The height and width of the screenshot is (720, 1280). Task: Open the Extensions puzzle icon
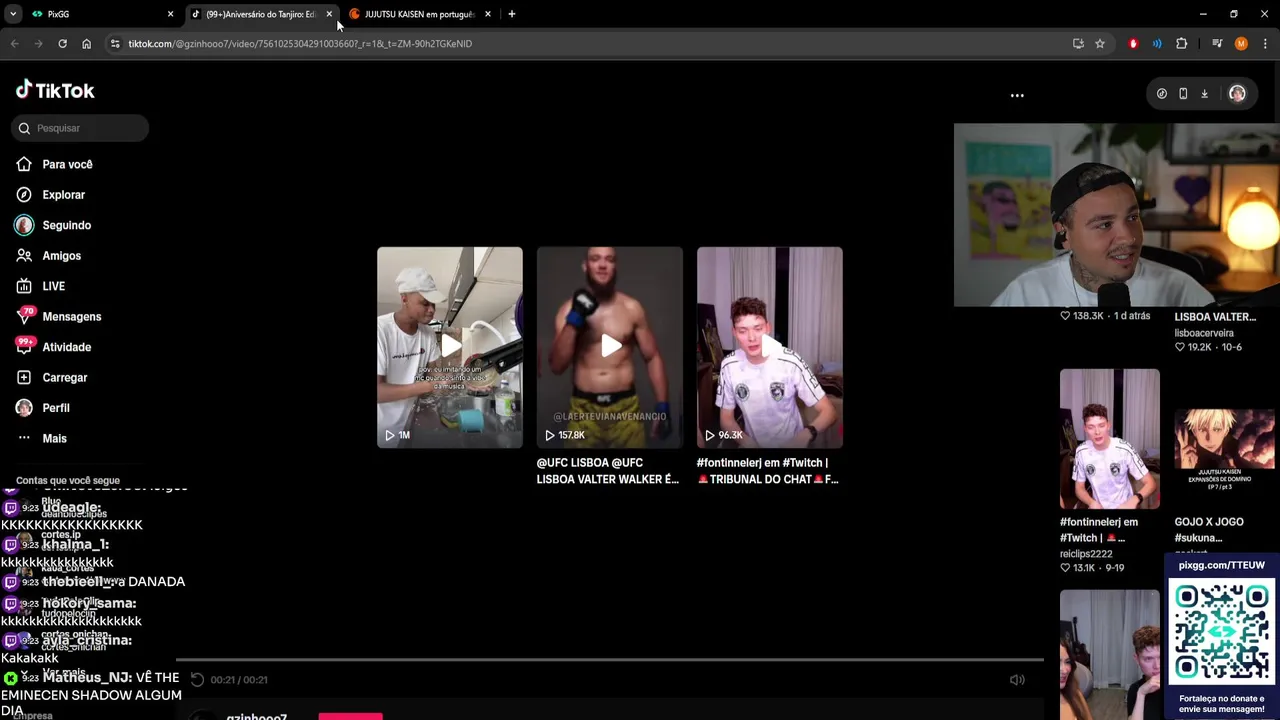tap(1182, 44)
